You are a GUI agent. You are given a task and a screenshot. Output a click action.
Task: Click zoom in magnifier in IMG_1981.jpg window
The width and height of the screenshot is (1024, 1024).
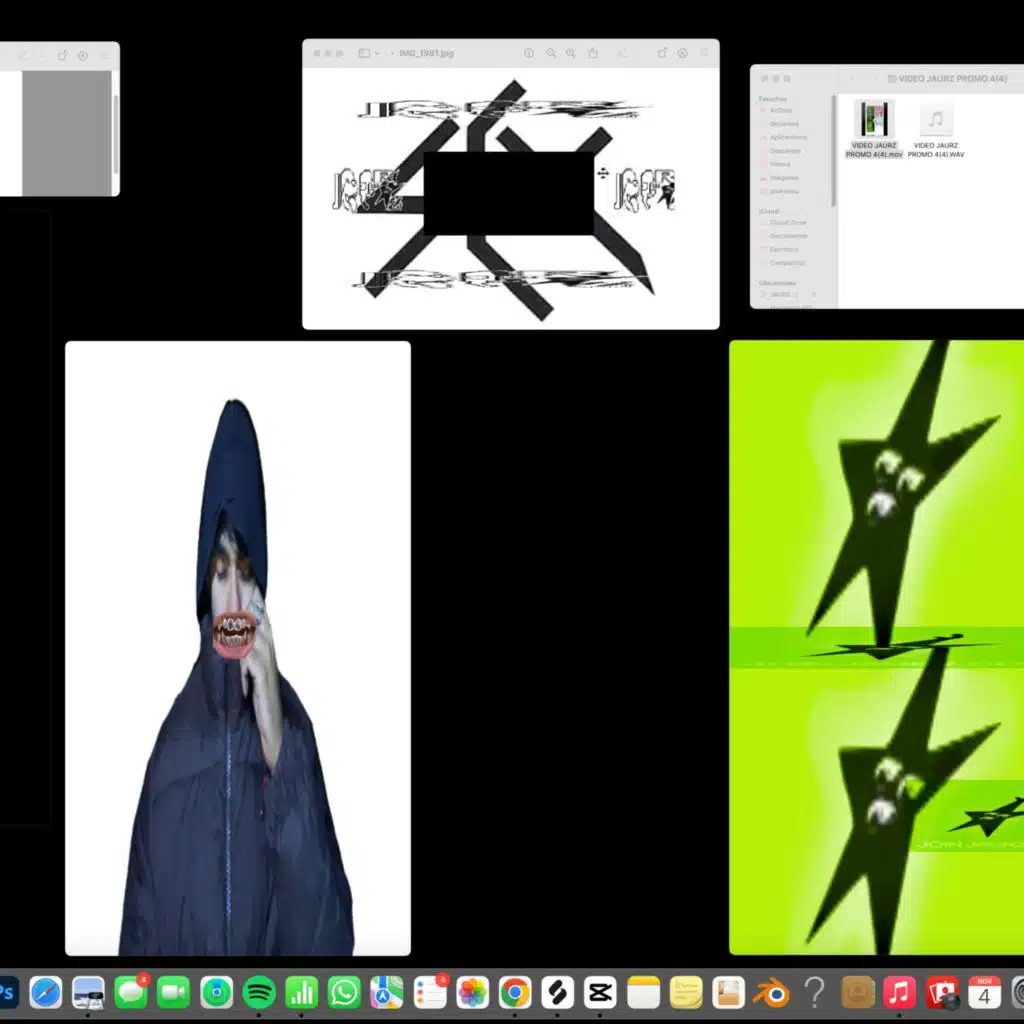571,53
